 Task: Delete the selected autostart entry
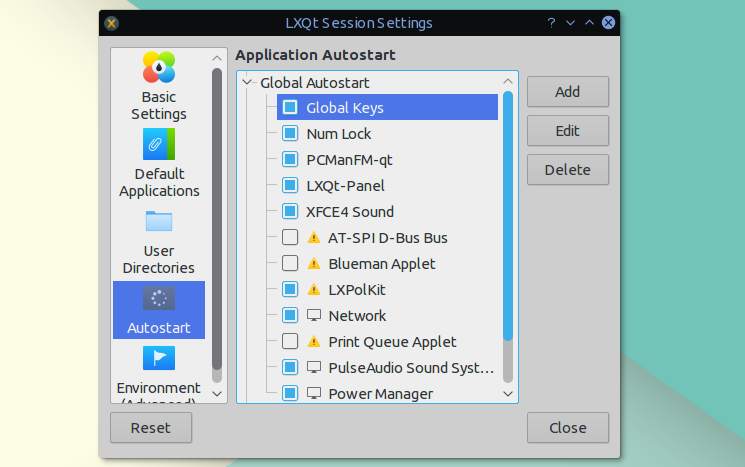click(567, 170)
